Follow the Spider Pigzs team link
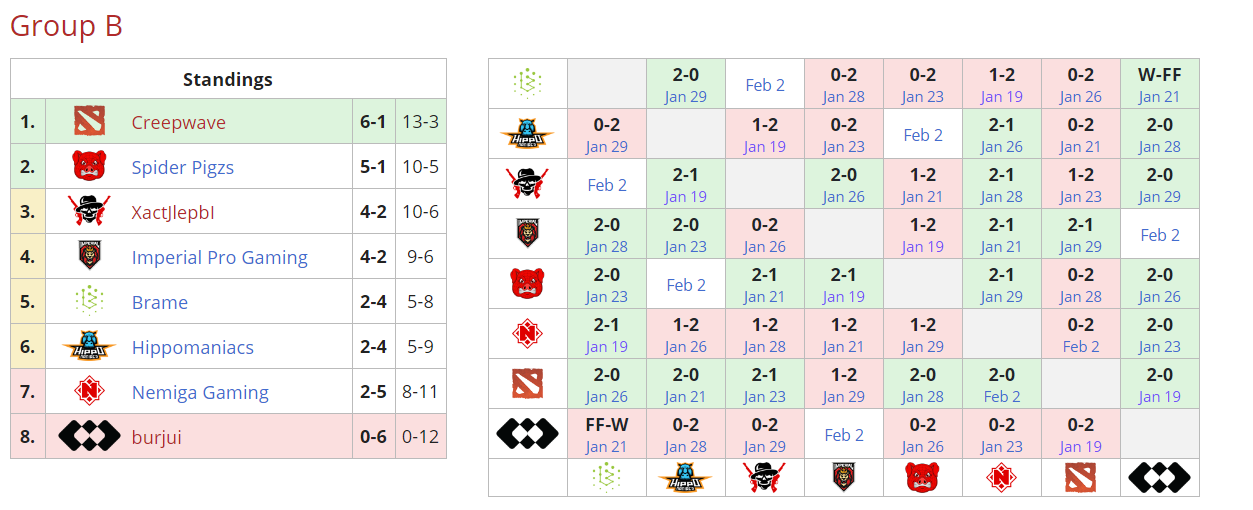 [x=182, y=168]
